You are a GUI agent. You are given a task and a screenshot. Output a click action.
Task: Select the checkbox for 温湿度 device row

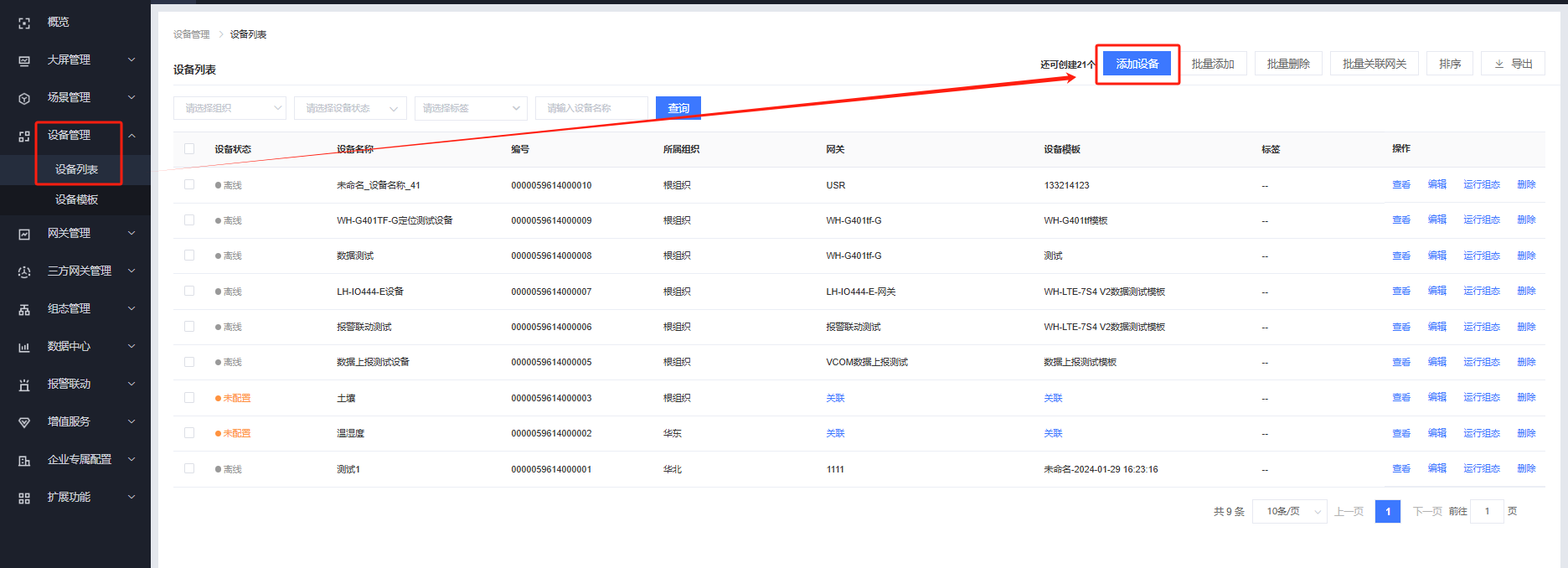(189, 433)
